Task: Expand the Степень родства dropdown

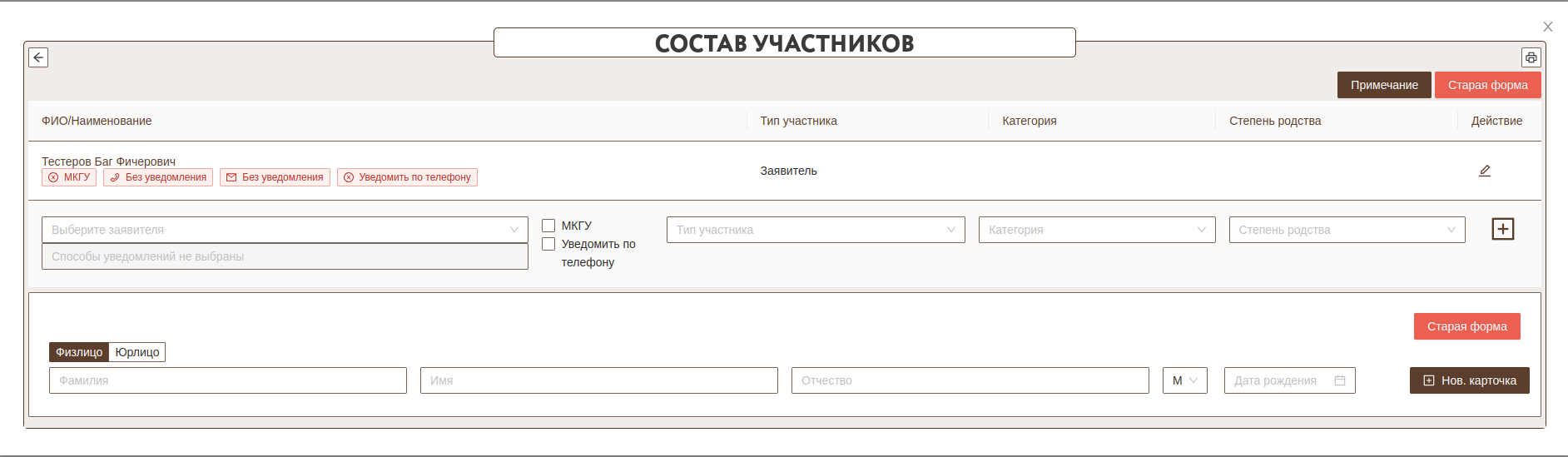Action: [x=1346, y=230]
